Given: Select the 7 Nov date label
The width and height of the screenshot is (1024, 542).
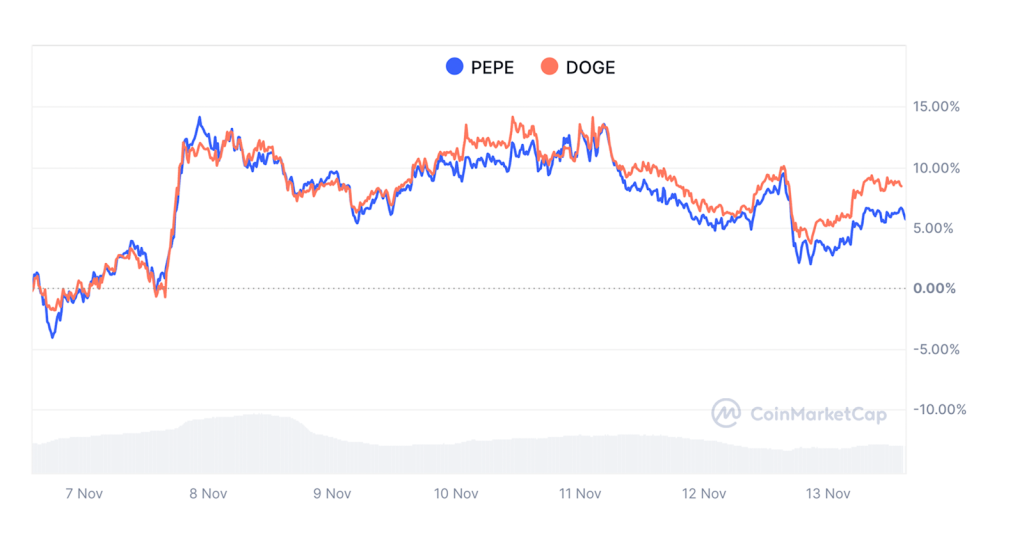Looking at the screenshot, I should [x=82, y=493].
